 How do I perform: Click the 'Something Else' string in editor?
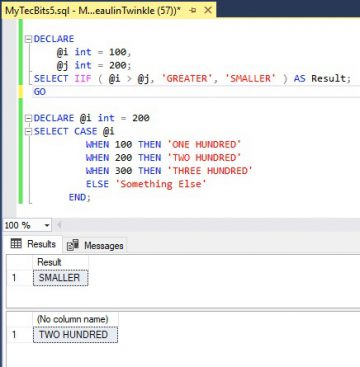161,184
